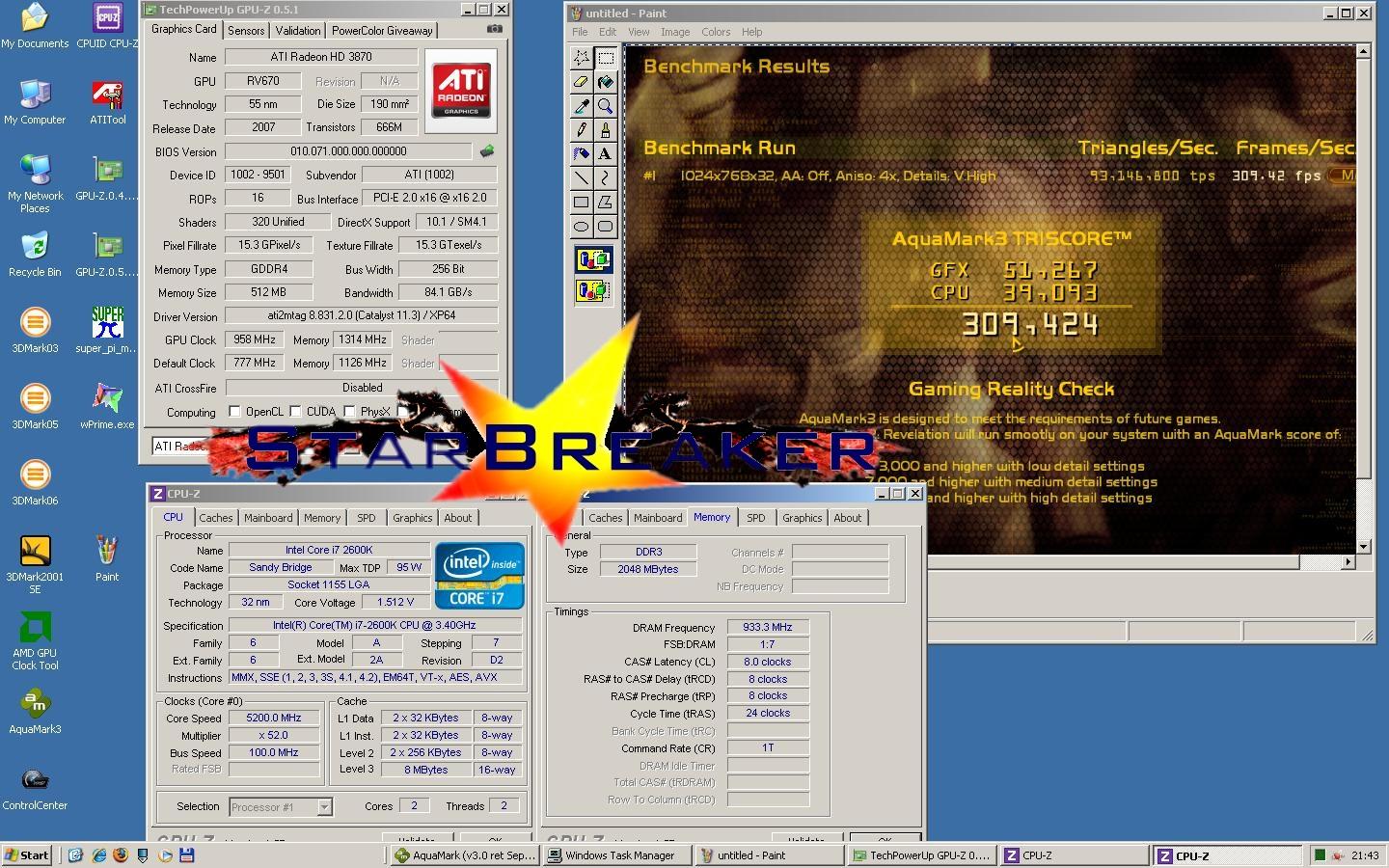Open the PowerColor Giveaway tab in GPU-Z

coord(382,31)
